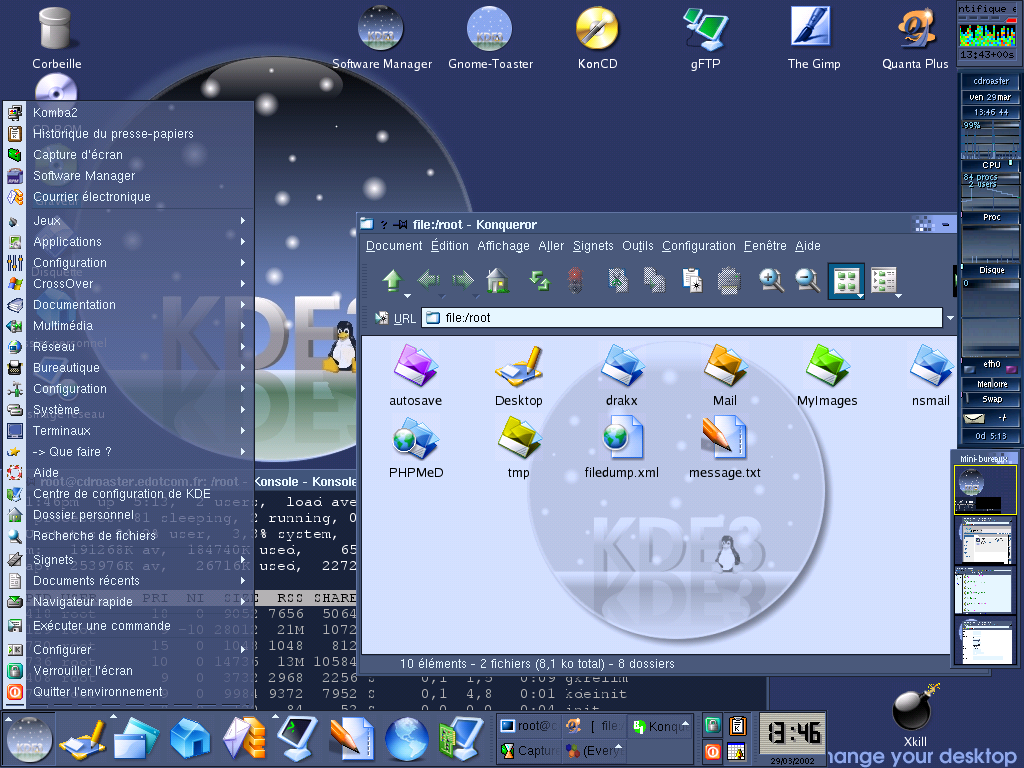Click the Print icon in Konqueror toolbar
Screen dimensions: 1024x768
(729, 281)
